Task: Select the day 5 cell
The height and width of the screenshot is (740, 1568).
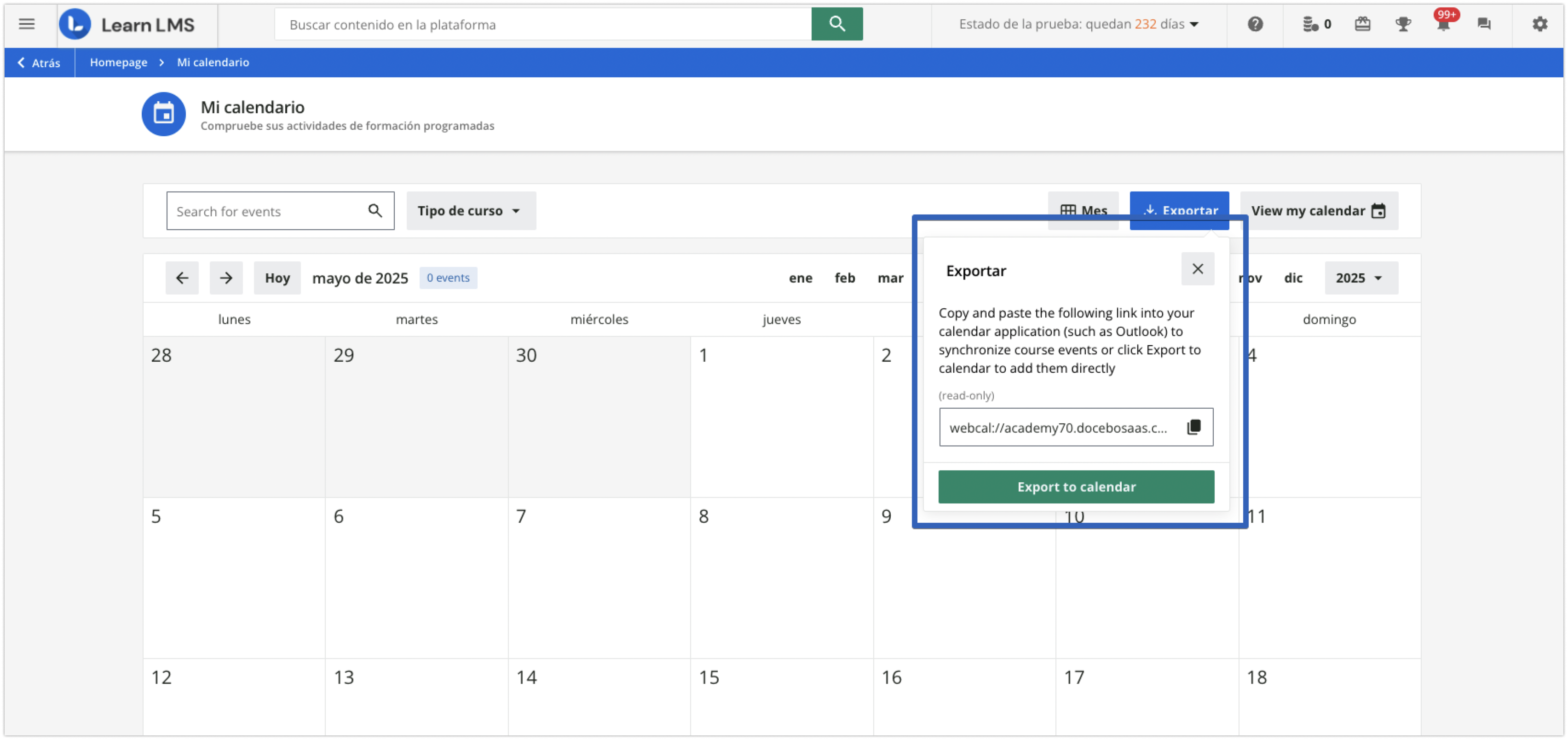Action: (234, 578)
